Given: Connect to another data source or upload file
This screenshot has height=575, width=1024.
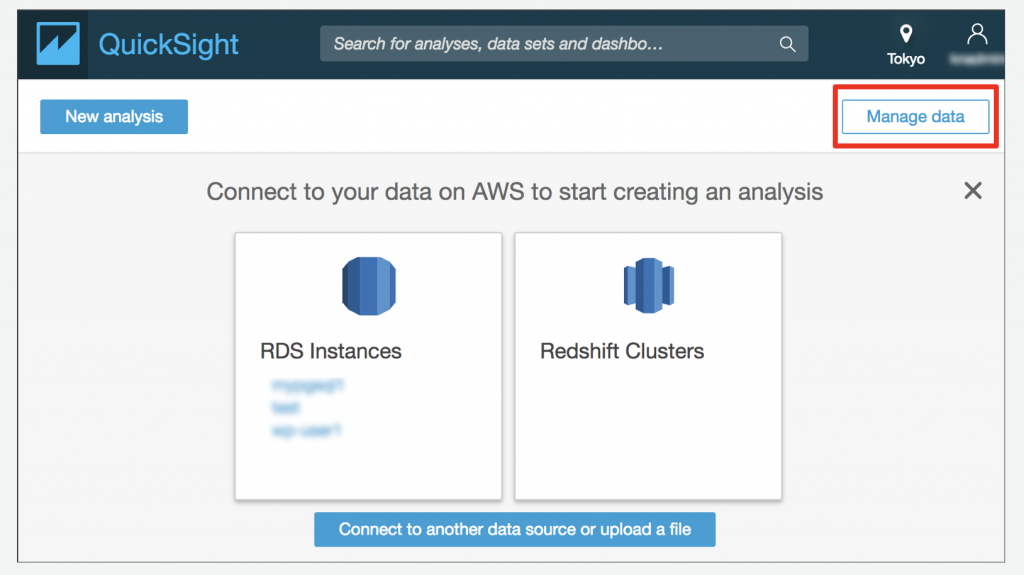Looking at the screenshot, I should 515,529.
